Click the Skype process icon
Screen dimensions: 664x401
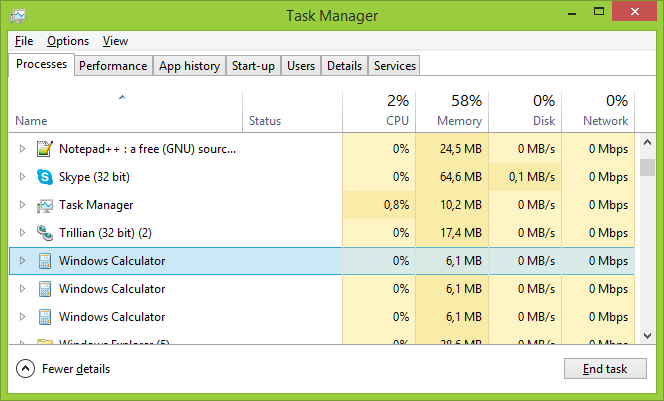tap(44, 177)
